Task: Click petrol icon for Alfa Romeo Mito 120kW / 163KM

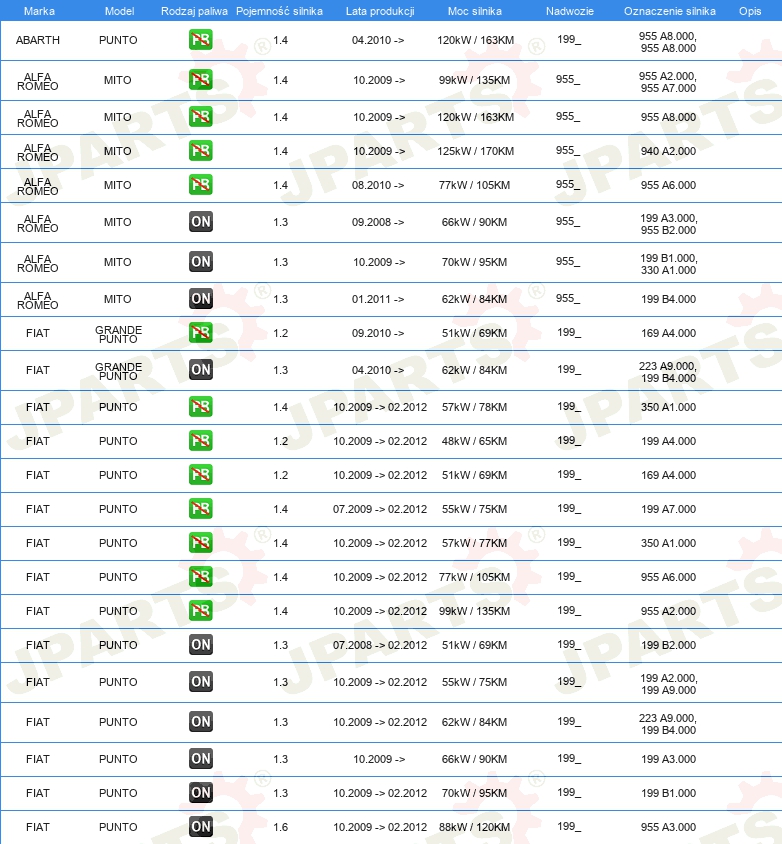Action: point(201,116)
